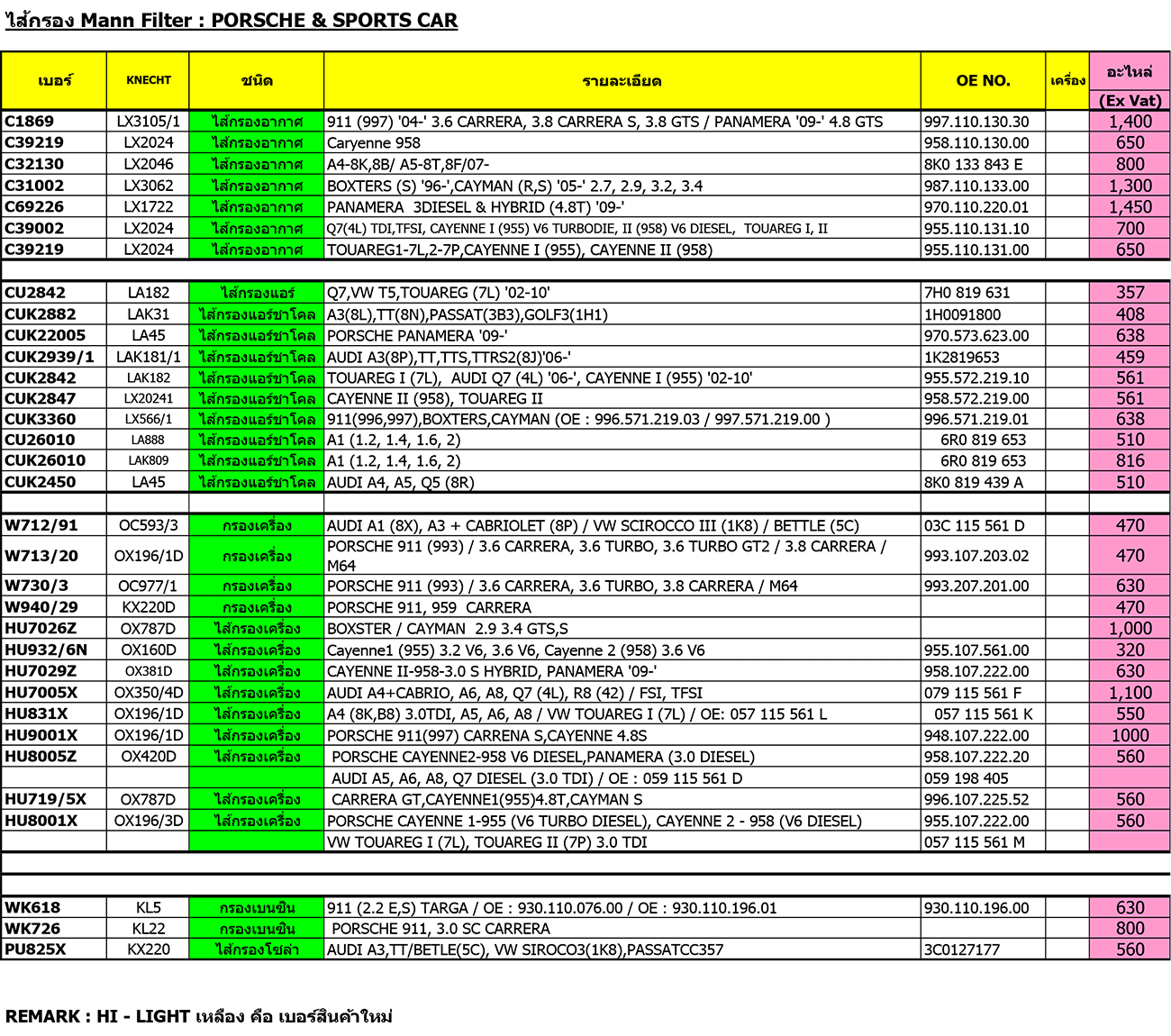Click Knecht code 'LA182'
The height and width of the screenshot is (1036, 1171).
pos(149,293)
